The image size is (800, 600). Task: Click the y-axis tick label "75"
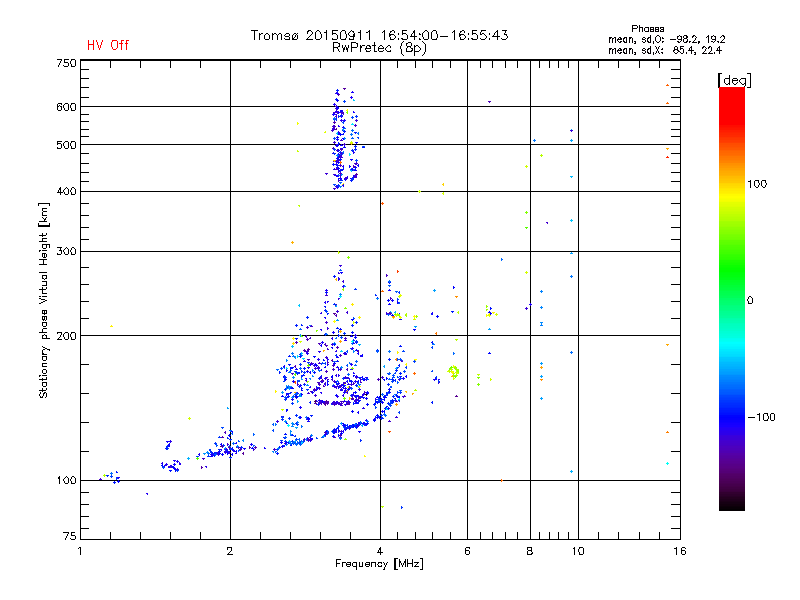pos(70,536)
